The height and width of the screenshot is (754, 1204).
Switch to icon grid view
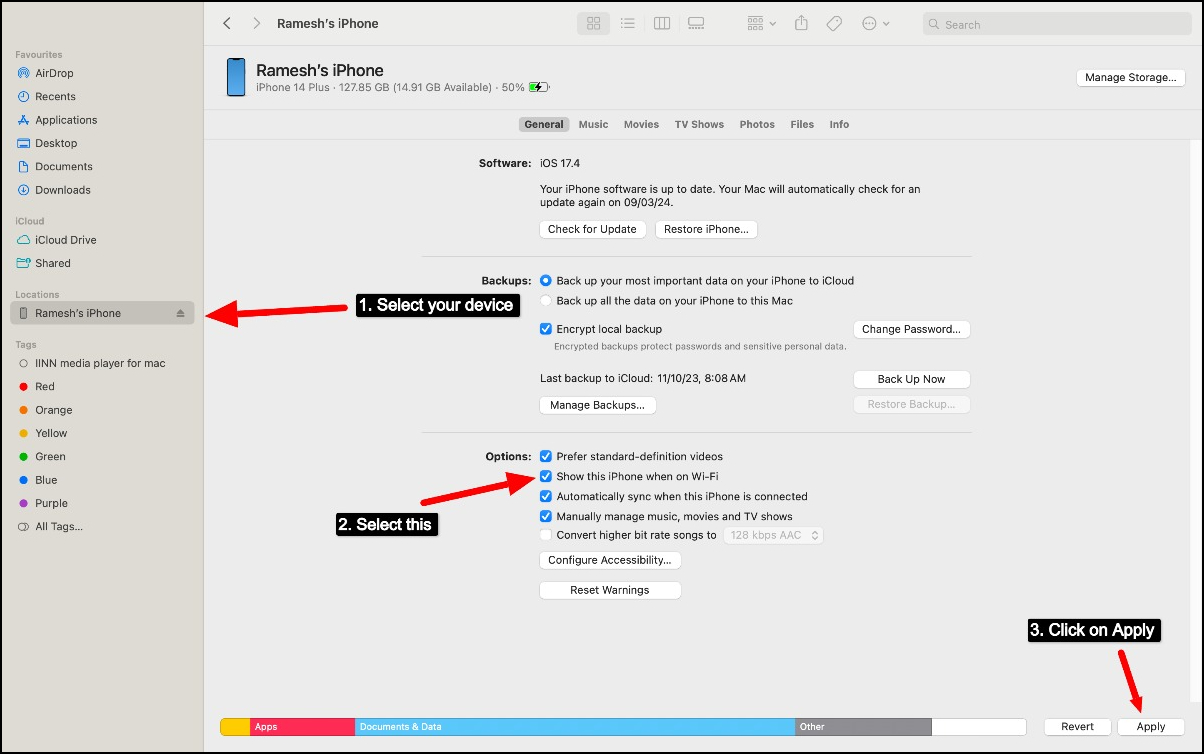[x=594, y=23]
